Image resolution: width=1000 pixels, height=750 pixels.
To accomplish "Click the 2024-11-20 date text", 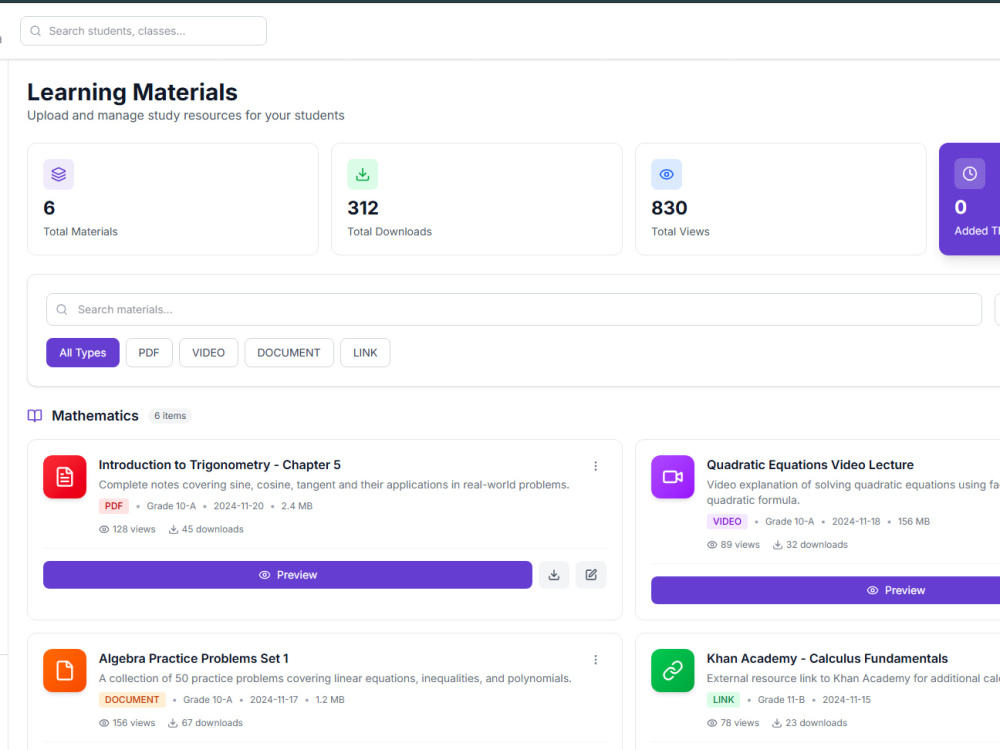I will 239,506.
